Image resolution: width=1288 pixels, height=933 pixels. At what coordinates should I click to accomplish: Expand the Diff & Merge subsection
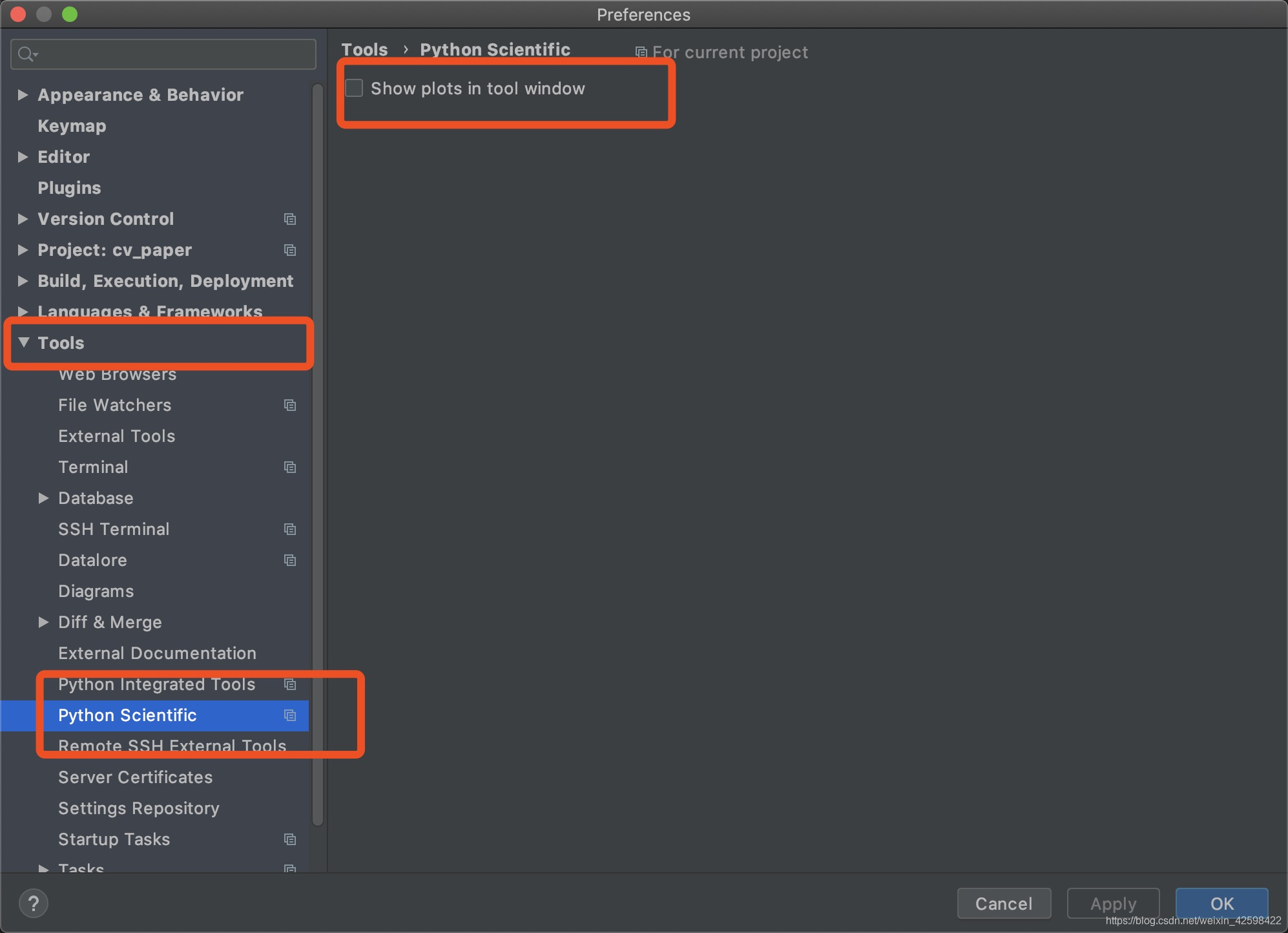tap(43, 622)
